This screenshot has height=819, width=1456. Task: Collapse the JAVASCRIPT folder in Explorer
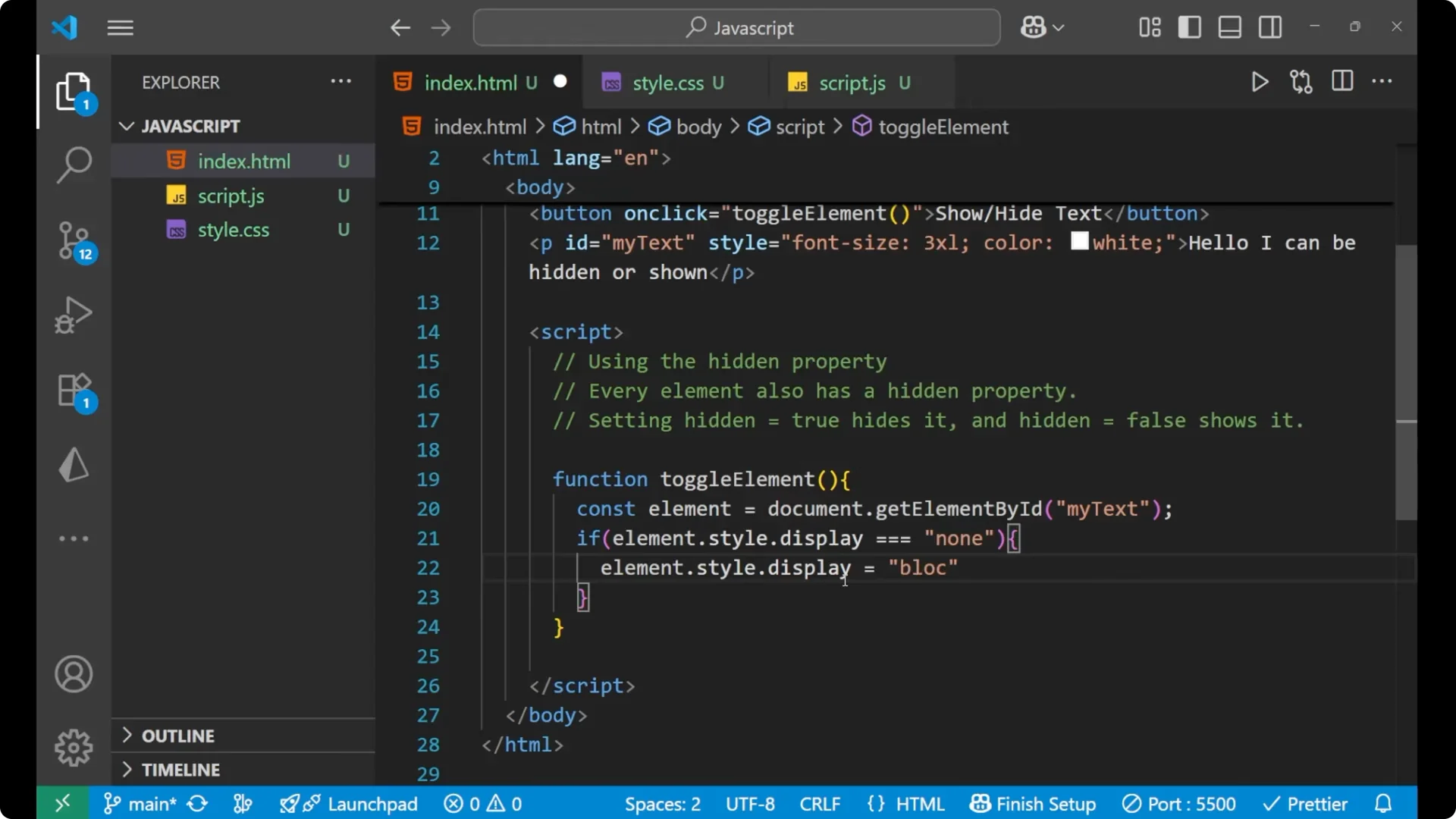pyautogui.click(x=126, y=126)
